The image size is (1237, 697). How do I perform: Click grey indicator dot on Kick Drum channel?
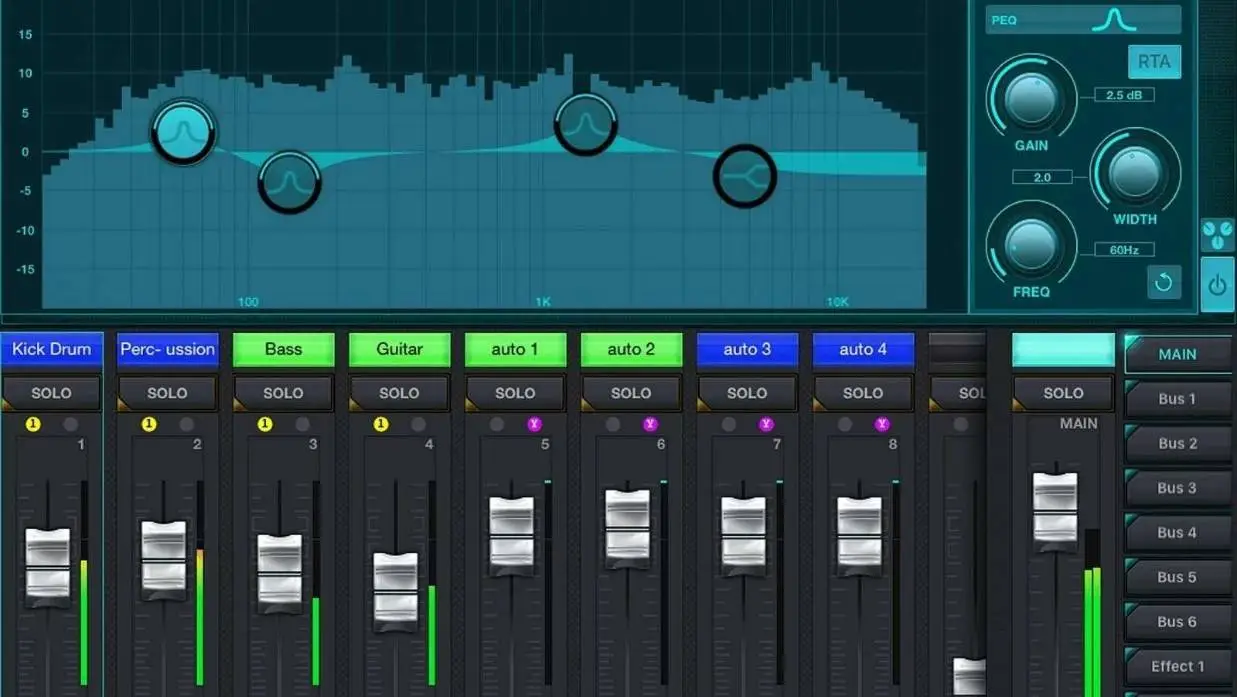(70, 424)
